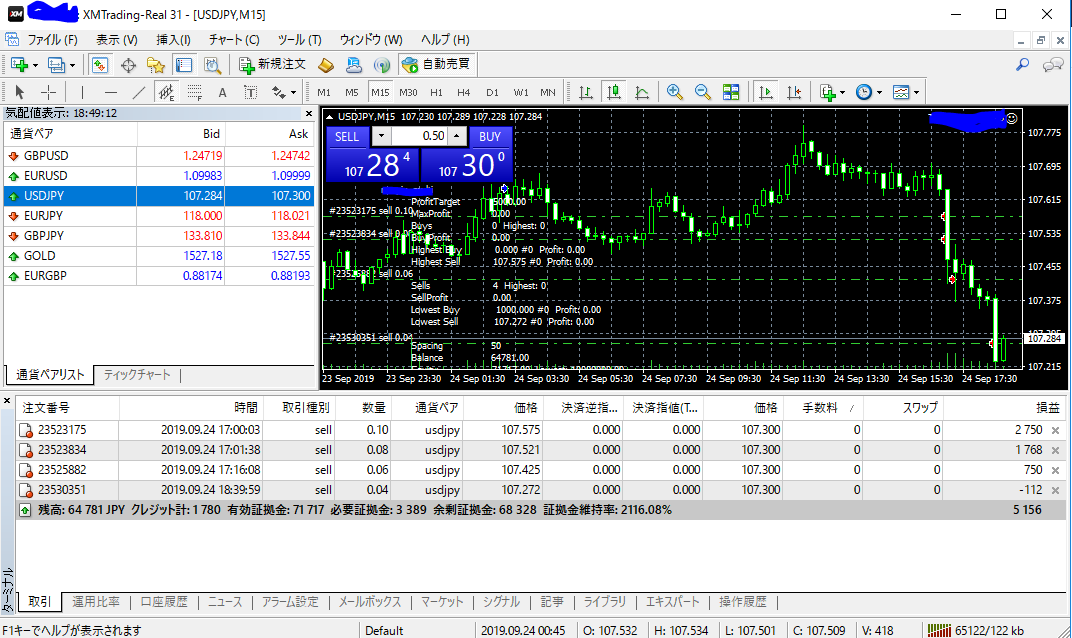Open the エキスパート tab
The image size is (1072, 638).
[x=673, y=602]
